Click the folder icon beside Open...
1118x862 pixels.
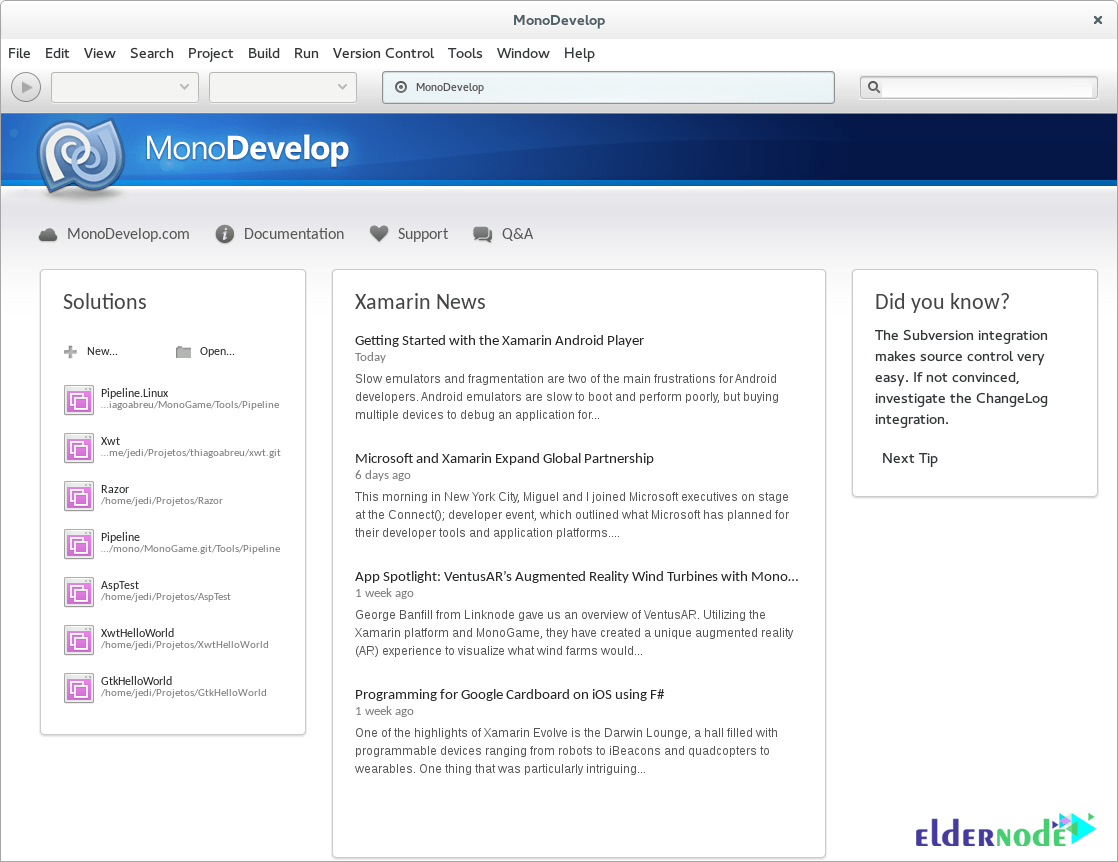(183, 351)
